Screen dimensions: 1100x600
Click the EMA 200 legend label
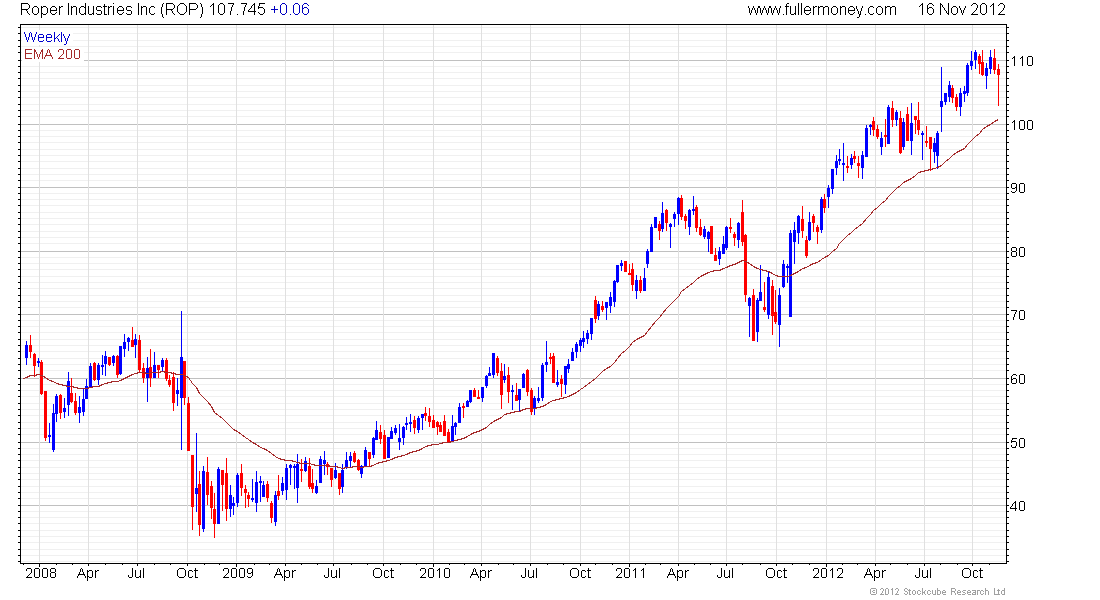(53, 54)
